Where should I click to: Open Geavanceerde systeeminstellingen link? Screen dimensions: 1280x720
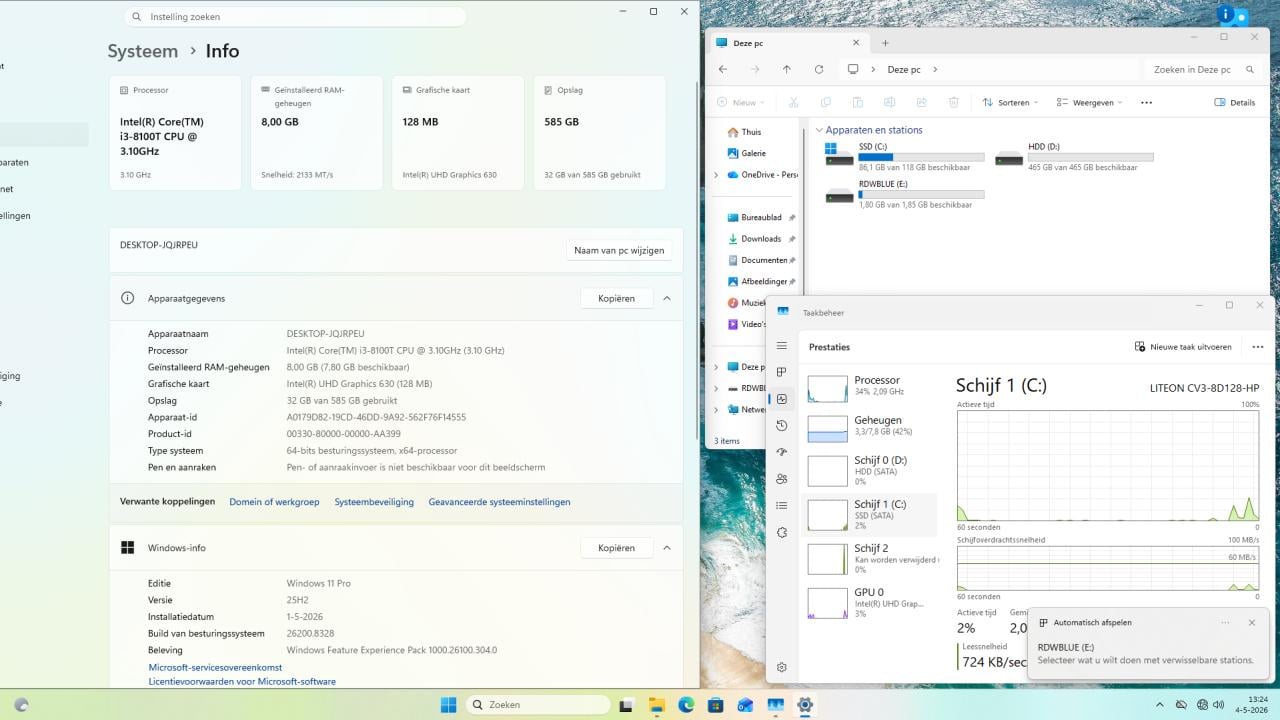[x=499, y=502]
